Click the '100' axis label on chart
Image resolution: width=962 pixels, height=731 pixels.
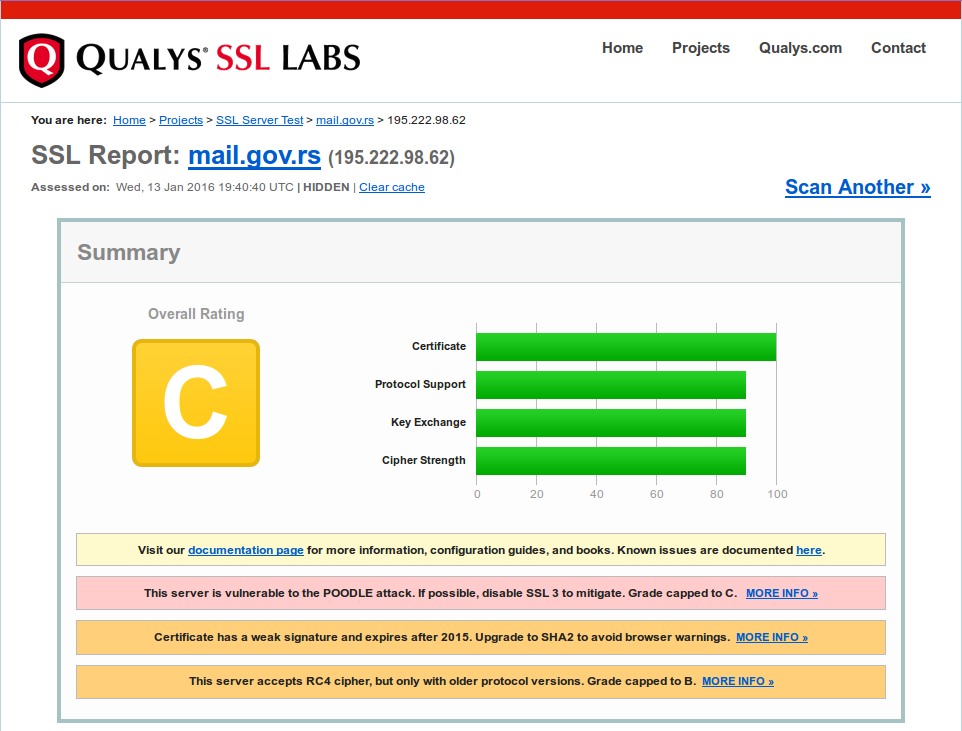pyautogui.click(x=777, y=494)
